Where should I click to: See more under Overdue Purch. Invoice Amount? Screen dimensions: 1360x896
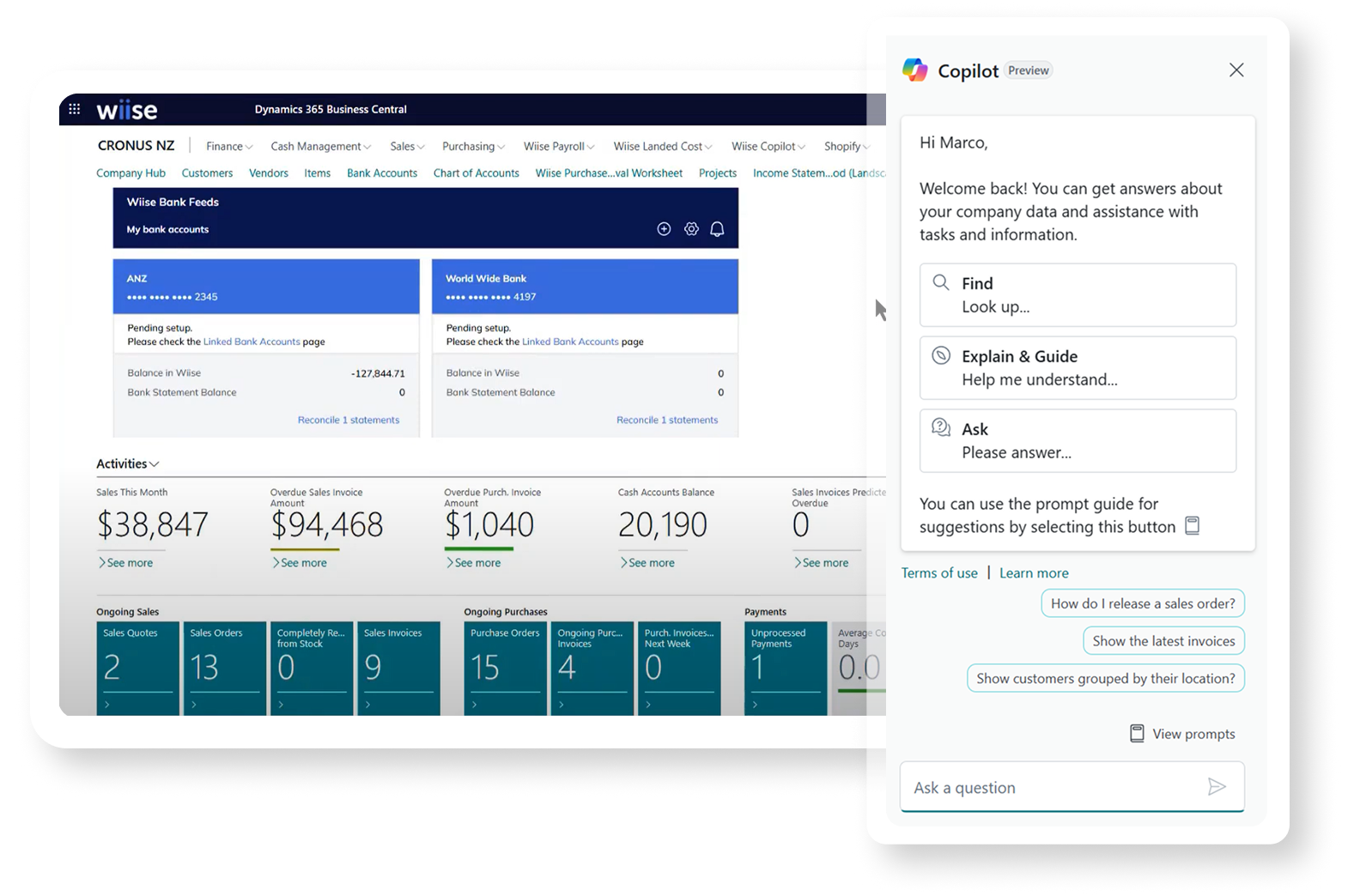tap(473, 563)
